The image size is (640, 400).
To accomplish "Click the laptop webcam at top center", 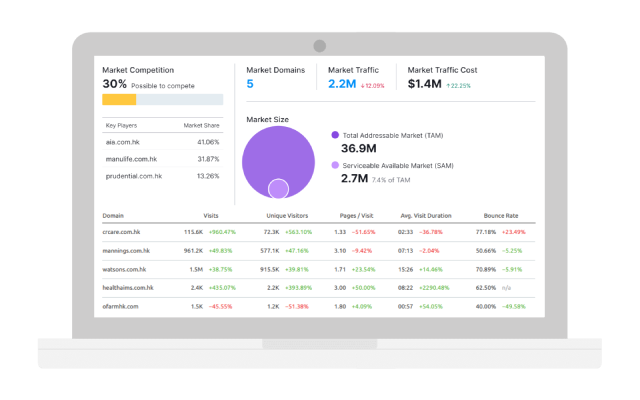I will click(320, 46).
